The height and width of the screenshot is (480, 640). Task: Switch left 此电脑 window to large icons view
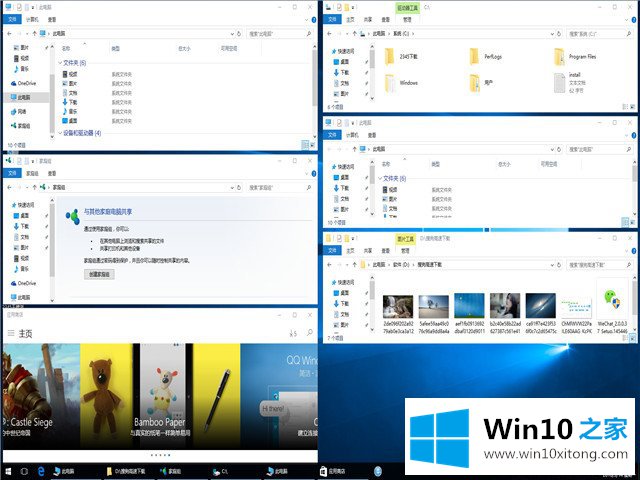[312, 145]
